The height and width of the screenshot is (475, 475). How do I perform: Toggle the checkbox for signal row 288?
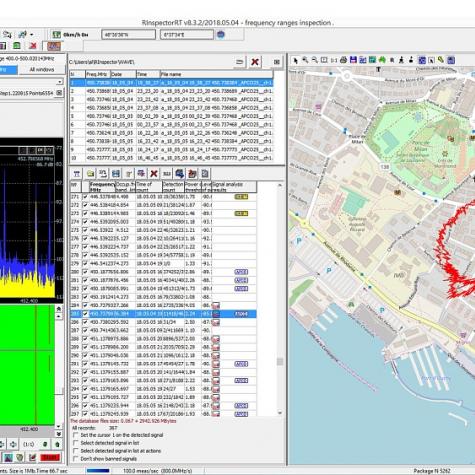pos(85,339)
